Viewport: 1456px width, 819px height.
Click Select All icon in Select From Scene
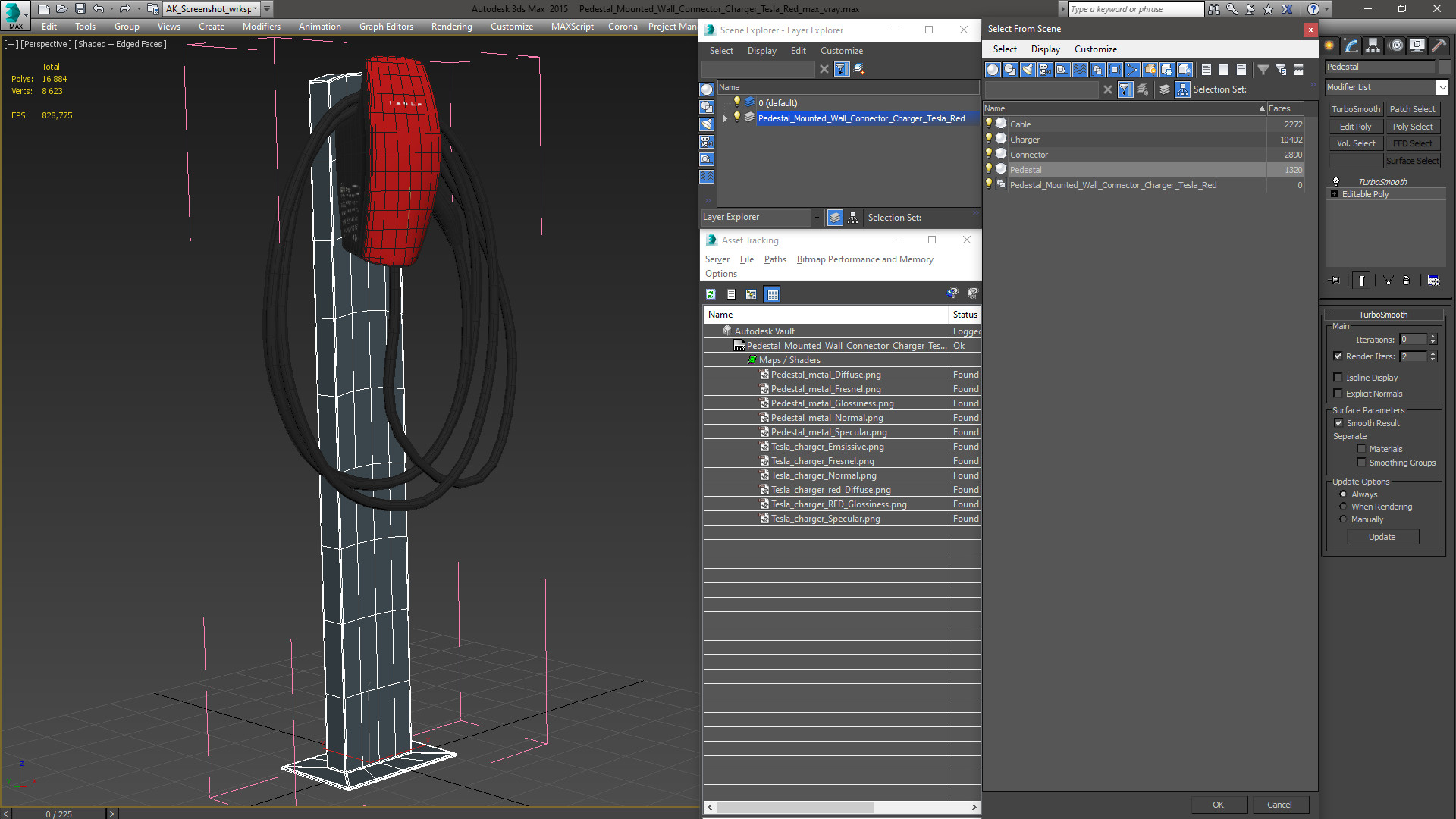pyautogui.click(x=1207, y=70)
